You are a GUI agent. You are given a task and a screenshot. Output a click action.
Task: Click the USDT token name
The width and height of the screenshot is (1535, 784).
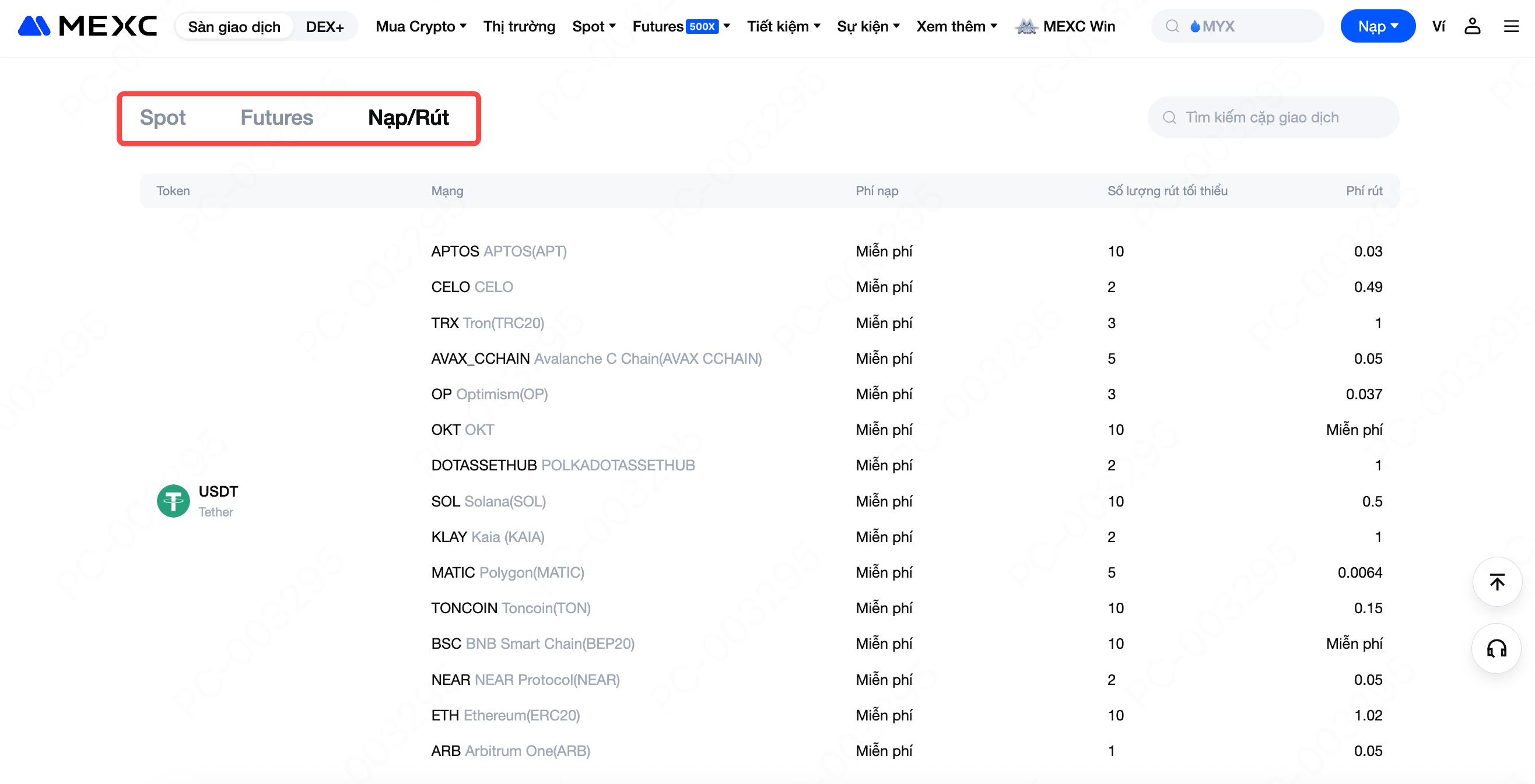pyautogui.click(x=218, y=491)
